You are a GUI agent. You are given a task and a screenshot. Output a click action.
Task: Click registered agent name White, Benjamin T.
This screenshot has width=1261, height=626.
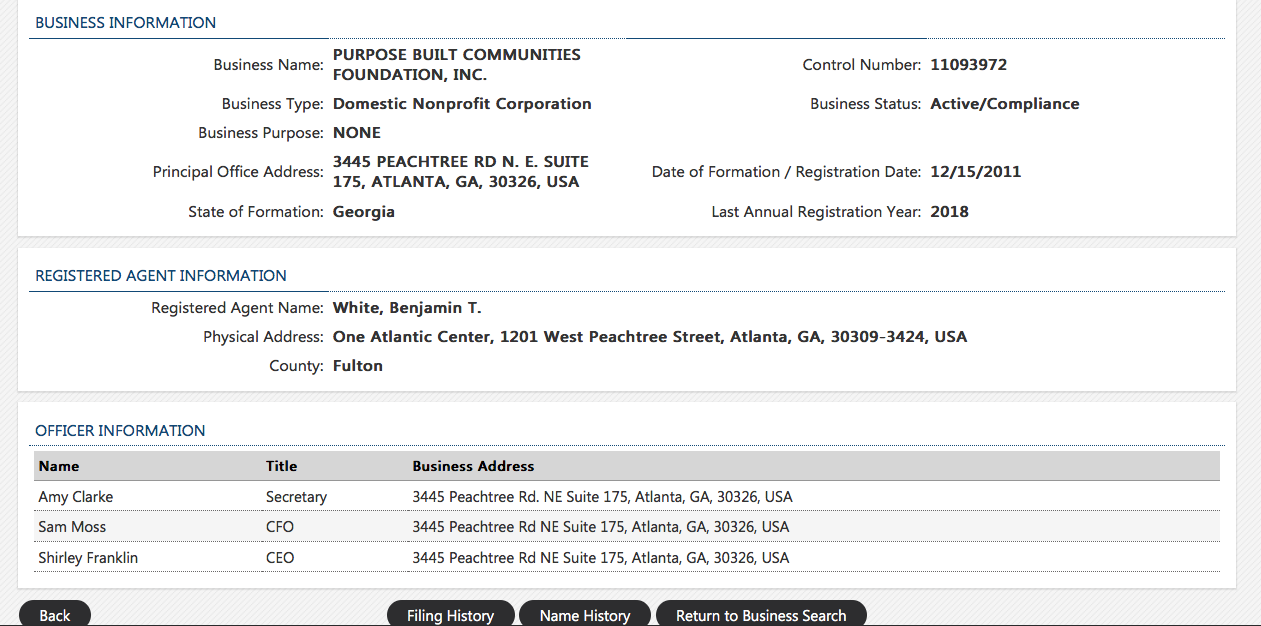[407, 308]
